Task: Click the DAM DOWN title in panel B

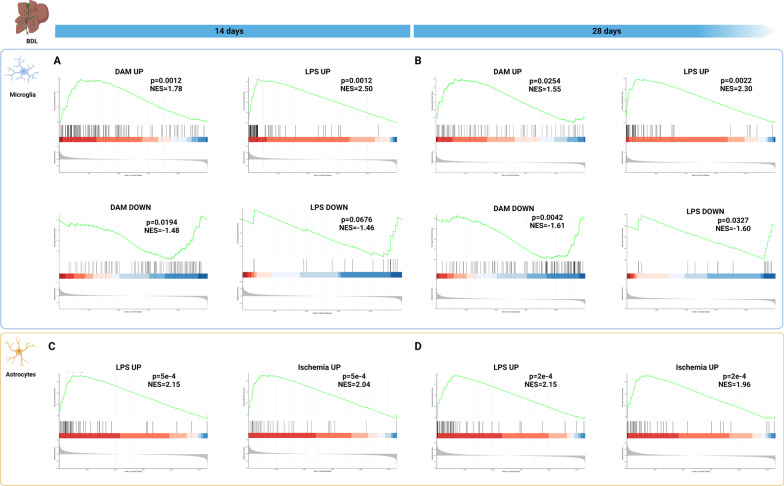Action: click(514, 208)
